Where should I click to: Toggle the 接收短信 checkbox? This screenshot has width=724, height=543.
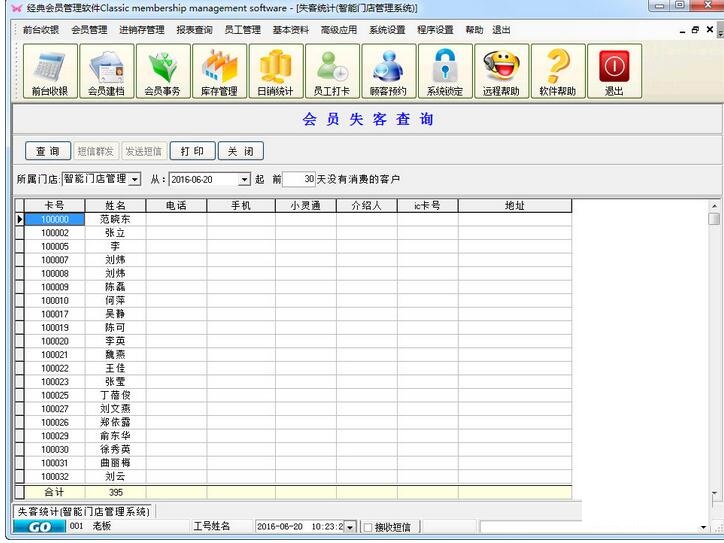368,527
